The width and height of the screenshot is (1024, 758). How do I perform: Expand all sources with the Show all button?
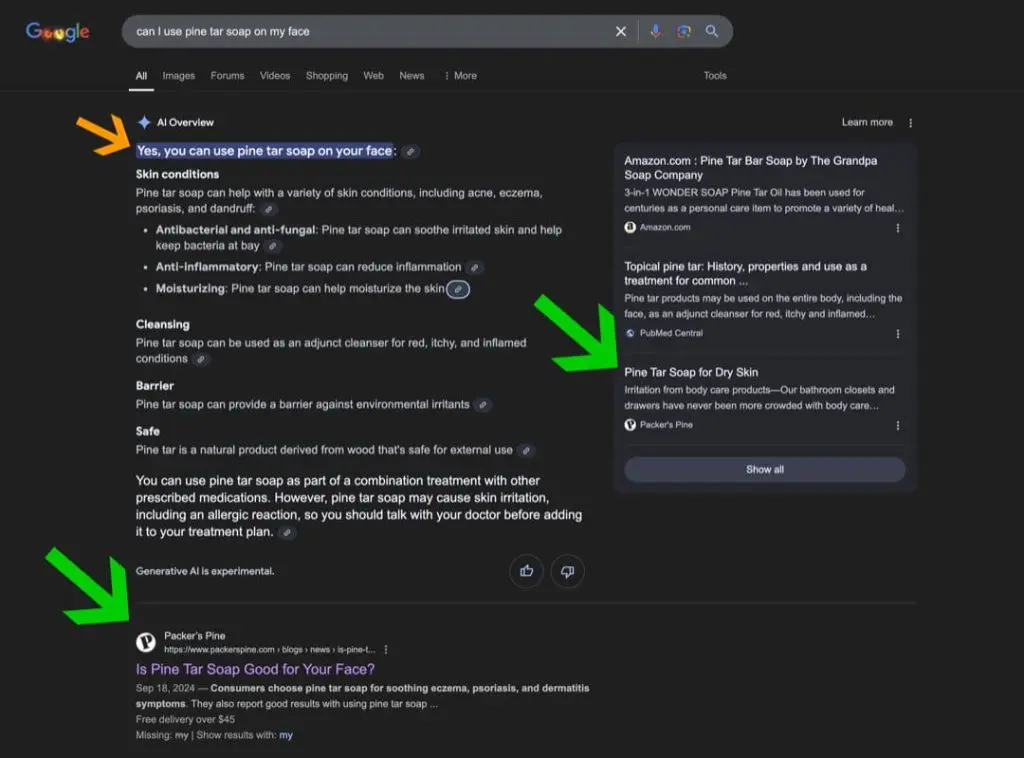pos(764,469)
